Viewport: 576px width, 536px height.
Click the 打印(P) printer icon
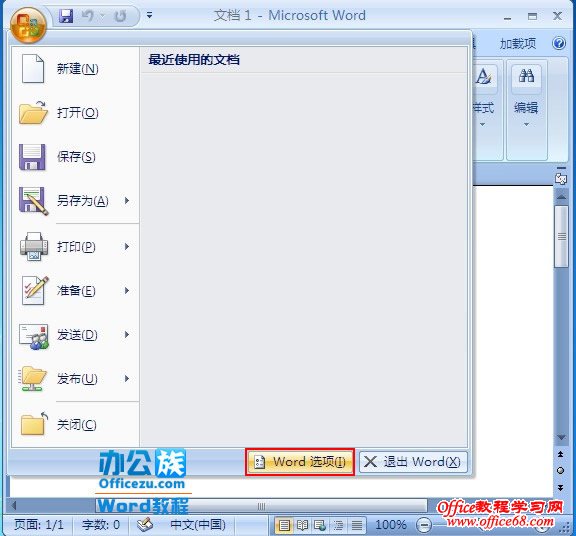pos(33,246)
